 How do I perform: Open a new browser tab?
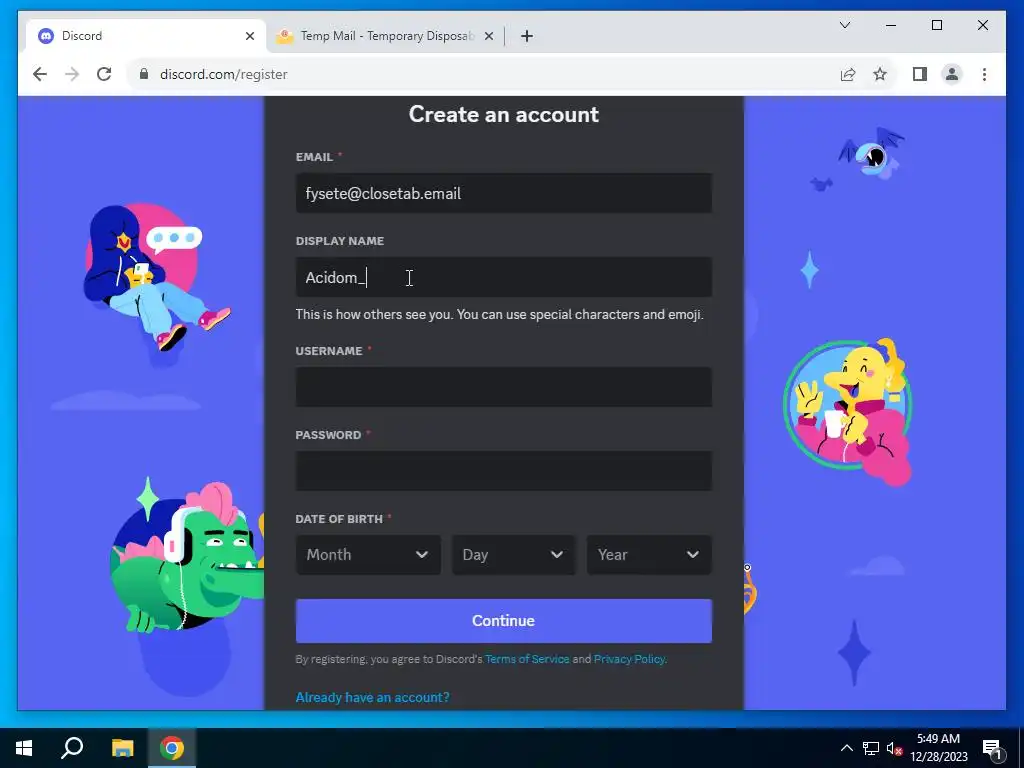tap(527, 36)
